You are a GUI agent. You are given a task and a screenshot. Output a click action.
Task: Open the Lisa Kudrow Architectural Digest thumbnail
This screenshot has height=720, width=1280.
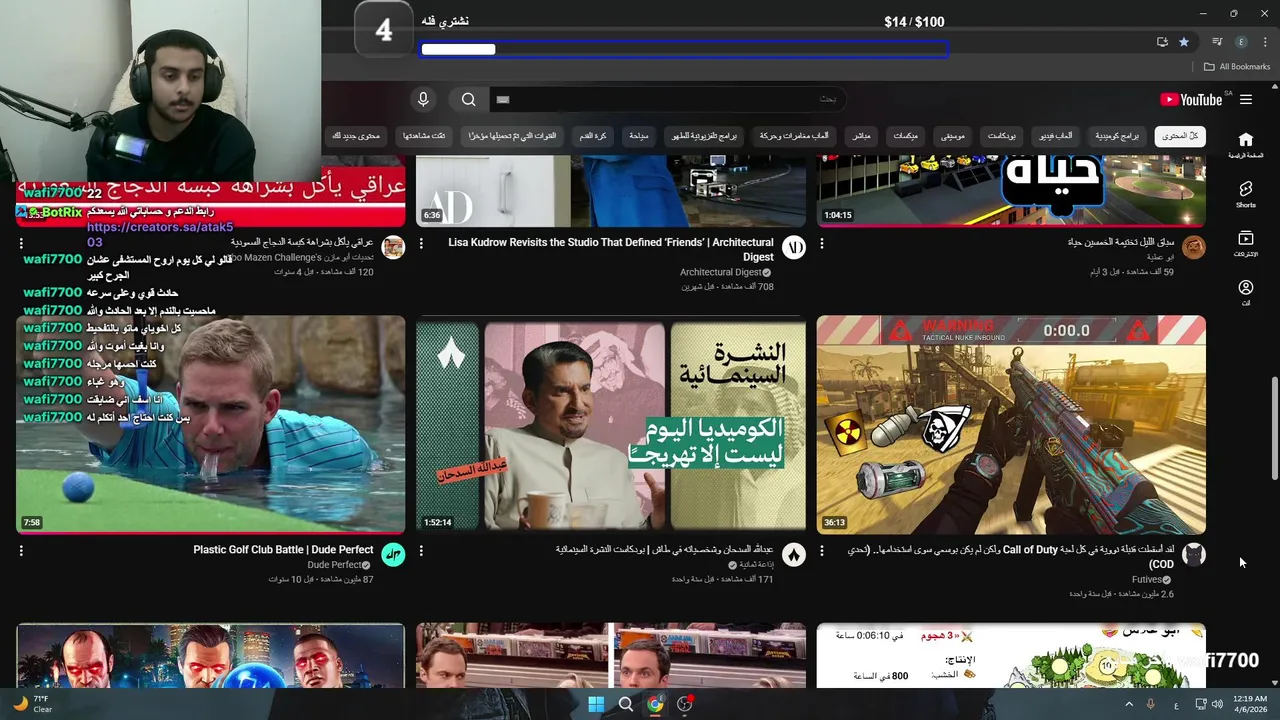611,191
